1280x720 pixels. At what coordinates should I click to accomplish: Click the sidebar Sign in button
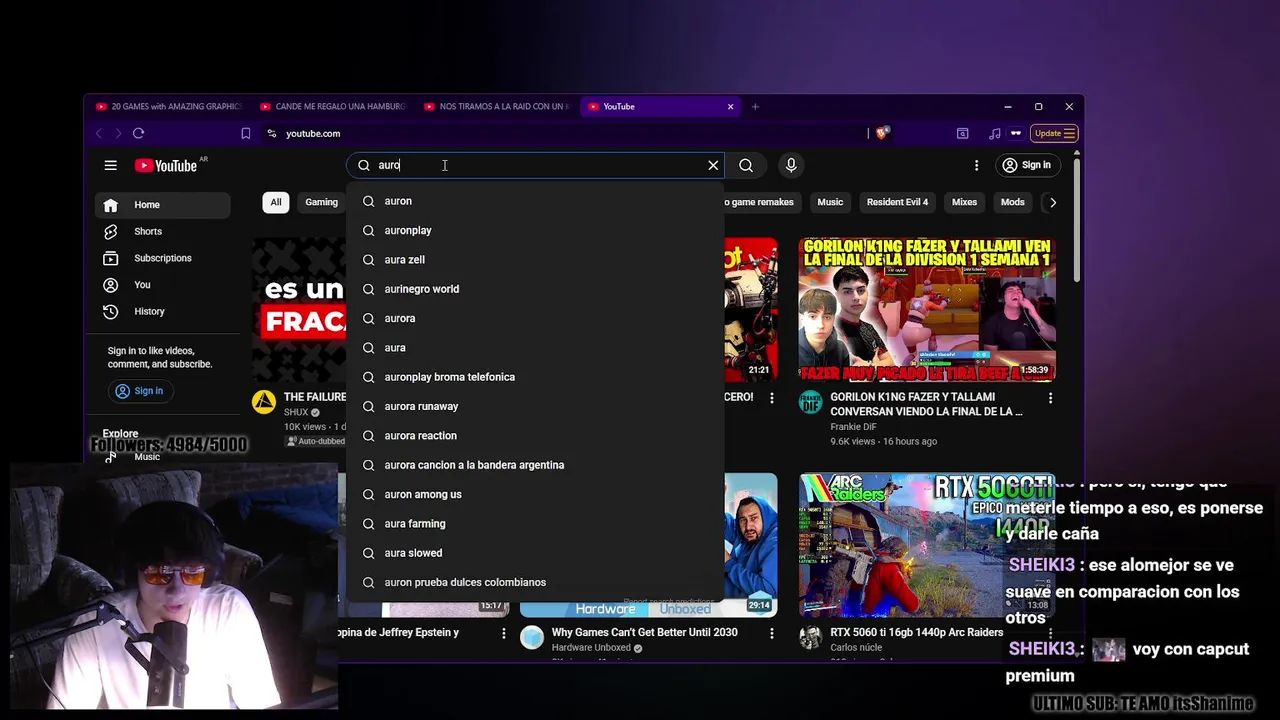pos(139,391)
